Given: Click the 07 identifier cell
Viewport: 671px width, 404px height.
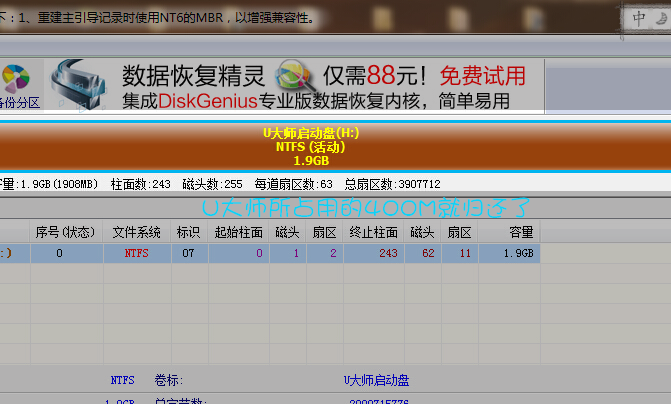Looking at the screenshot, I should click(x=188, y=253).
